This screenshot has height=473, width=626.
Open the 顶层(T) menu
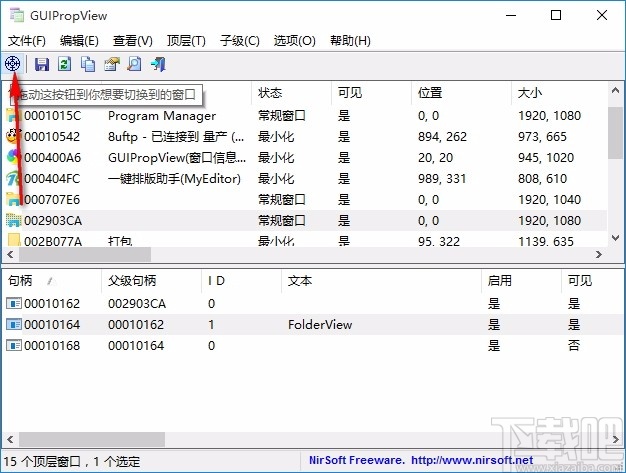pyautogui.click(x=186, y=41)
